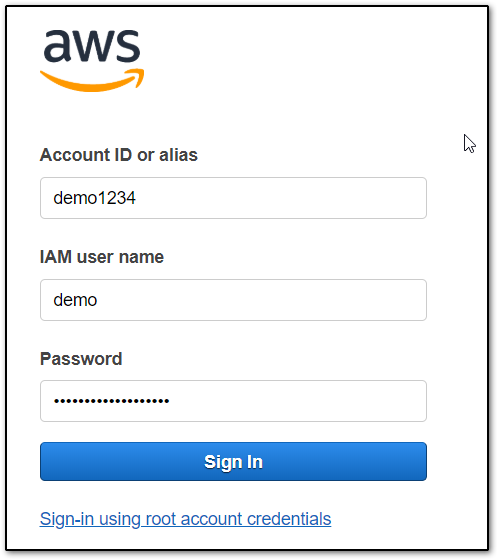The image size is (498, 560).
Task: Select the IAM user name input box
Action: click(x=233, y=300)
